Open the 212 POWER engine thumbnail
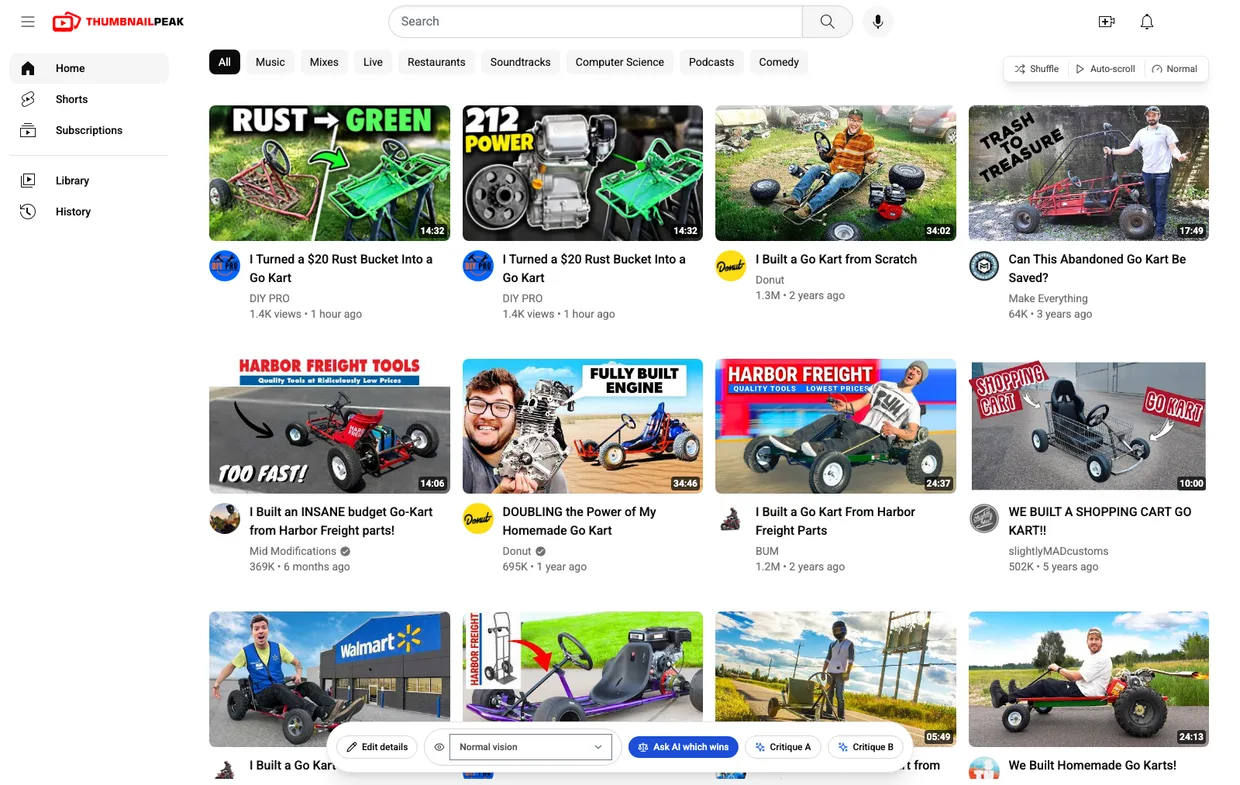The width and height of the screenshot is (1240, 785). [x=582, y=173]
